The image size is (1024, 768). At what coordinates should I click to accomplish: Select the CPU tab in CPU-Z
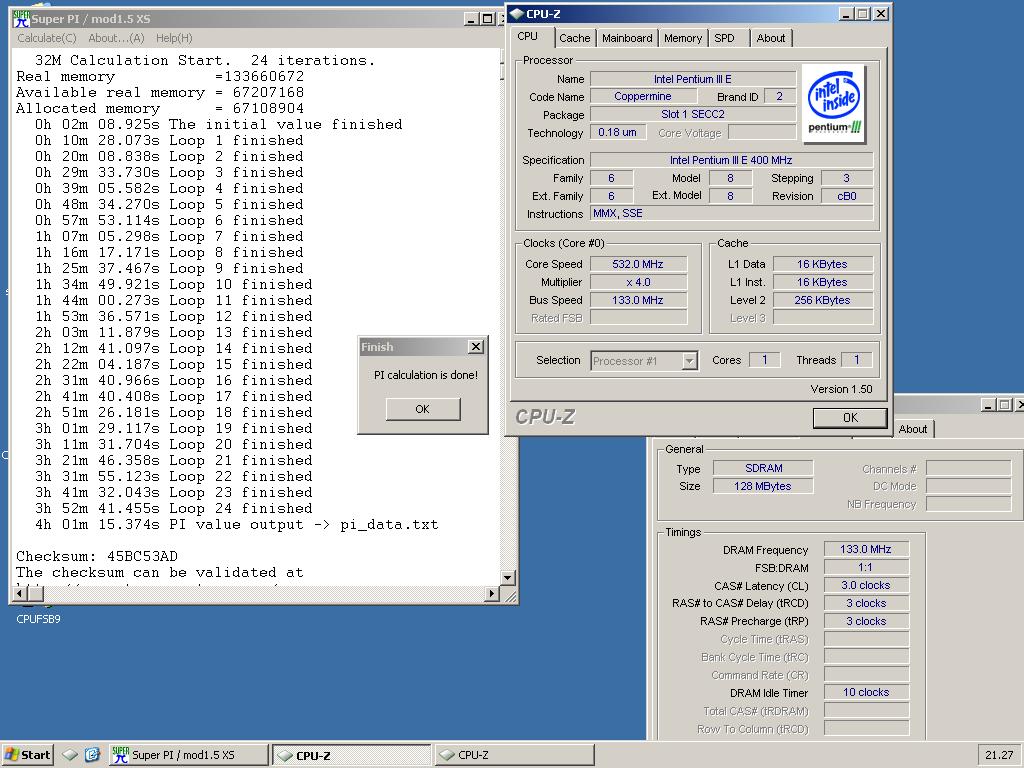tap(528, 37)
